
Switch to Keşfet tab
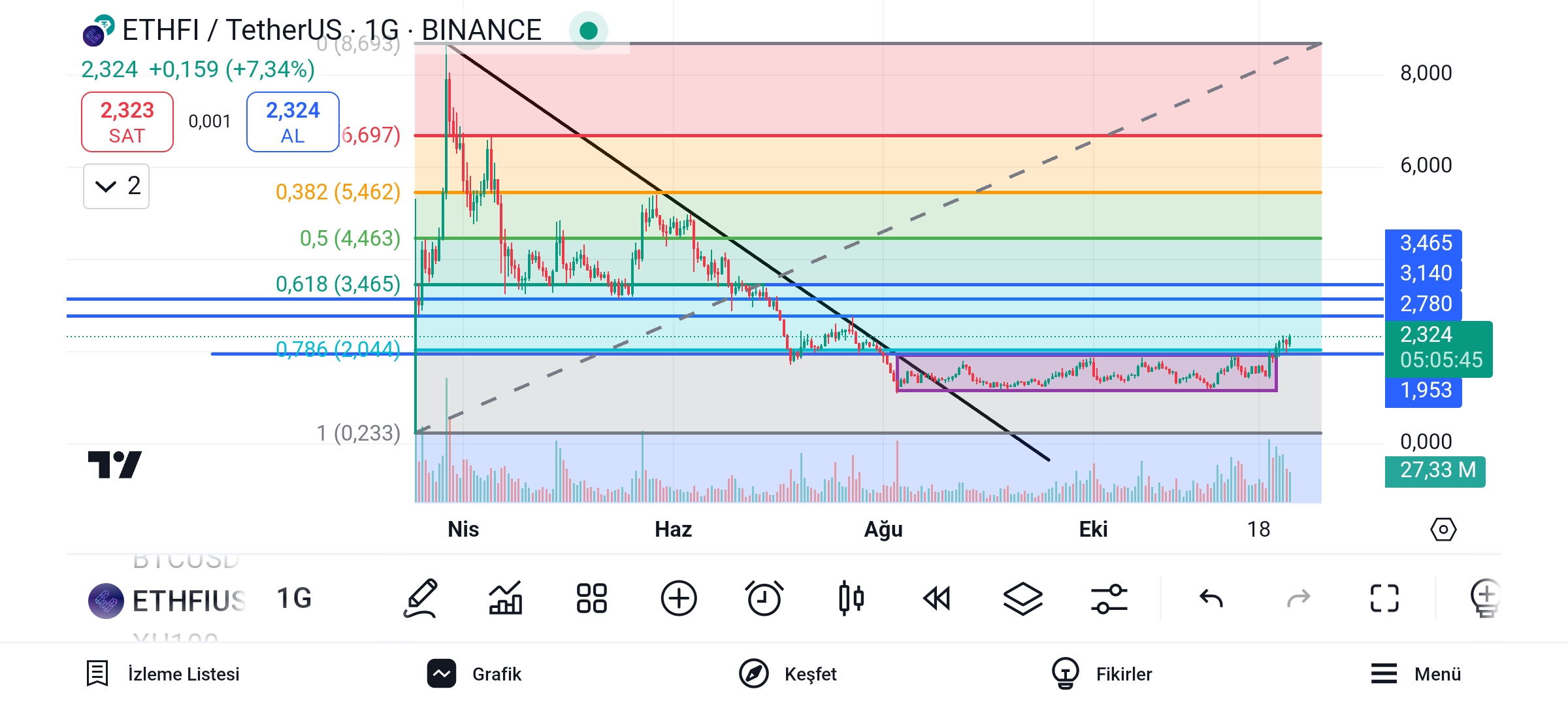pos(787,674)
